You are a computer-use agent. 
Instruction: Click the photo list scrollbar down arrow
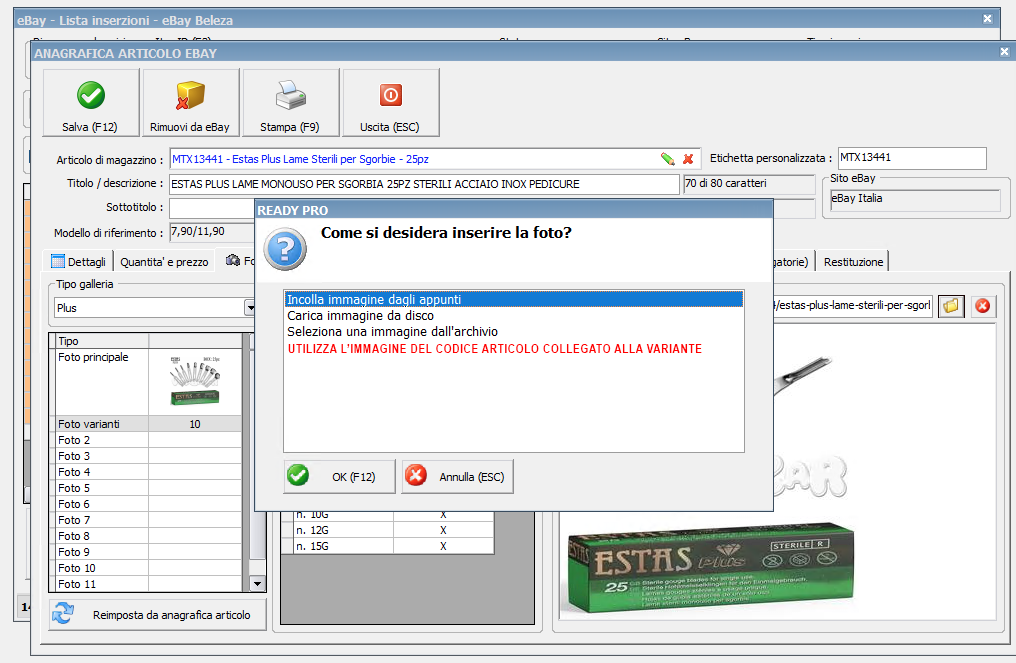[x=257, y=583]
